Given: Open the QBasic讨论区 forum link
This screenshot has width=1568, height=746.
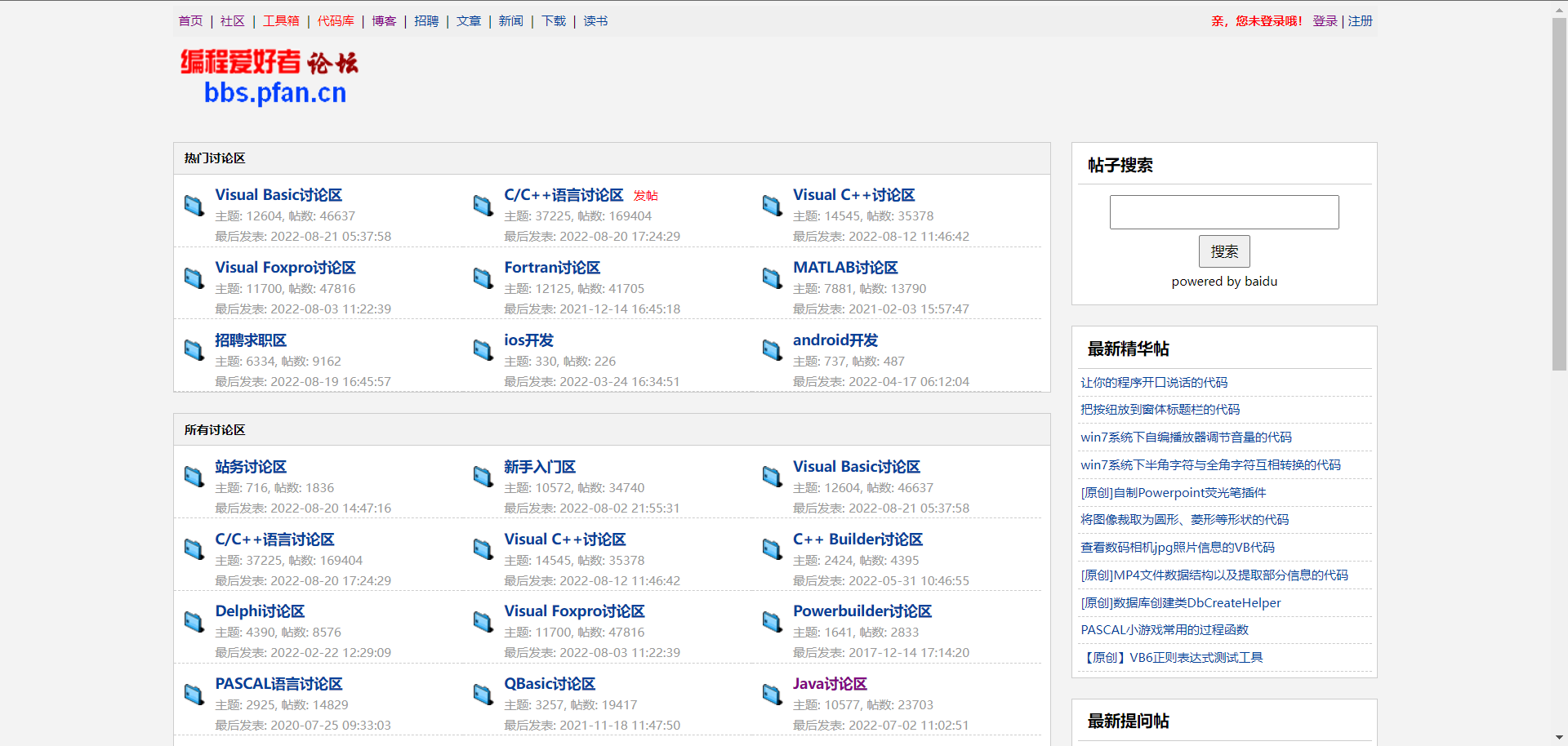Looking at the screenshot, I should [x=550, y=684].
